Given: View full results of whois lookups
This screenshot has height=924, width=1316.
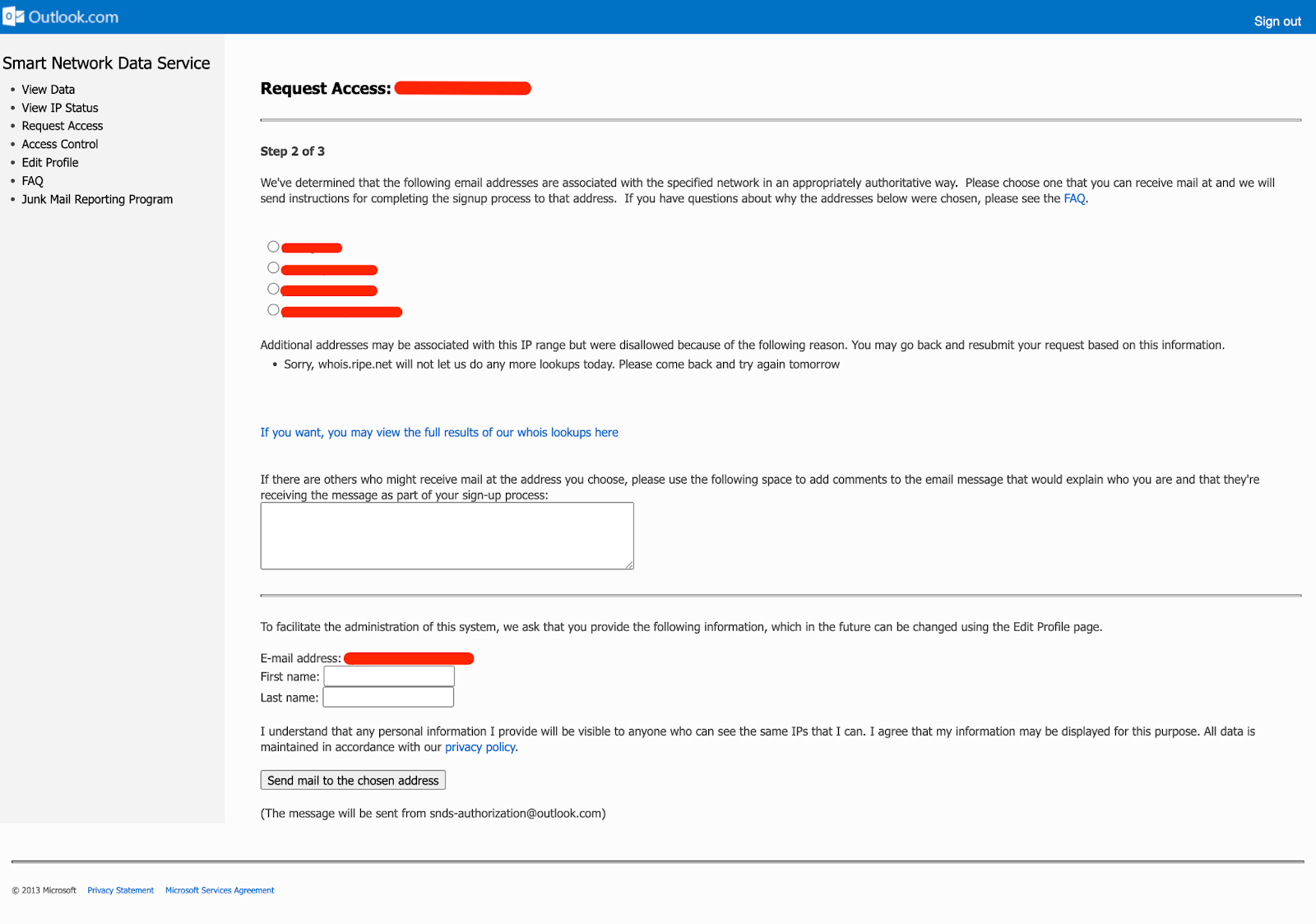Looking at the screenshot, I should click(x=439, y=433).
